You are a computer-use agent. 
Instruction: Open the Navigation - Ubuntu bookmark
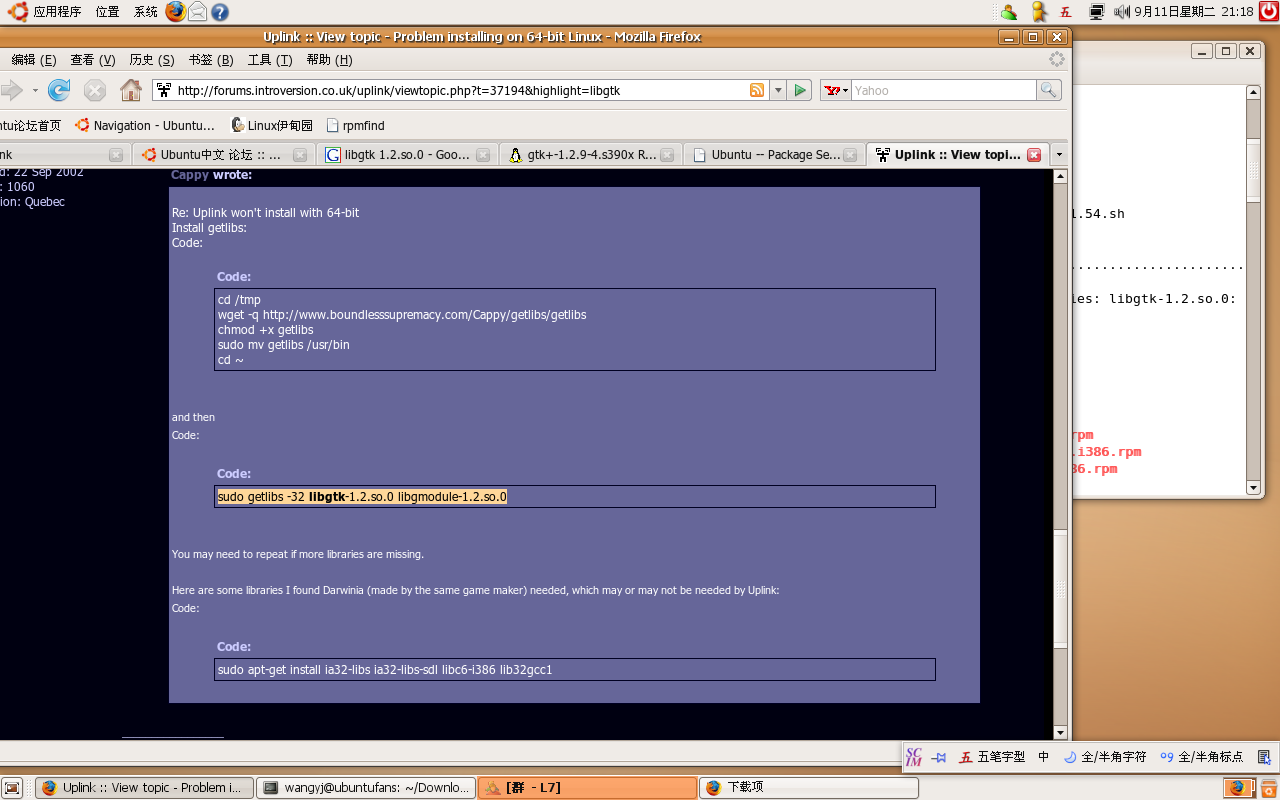(x=145, y=125)
